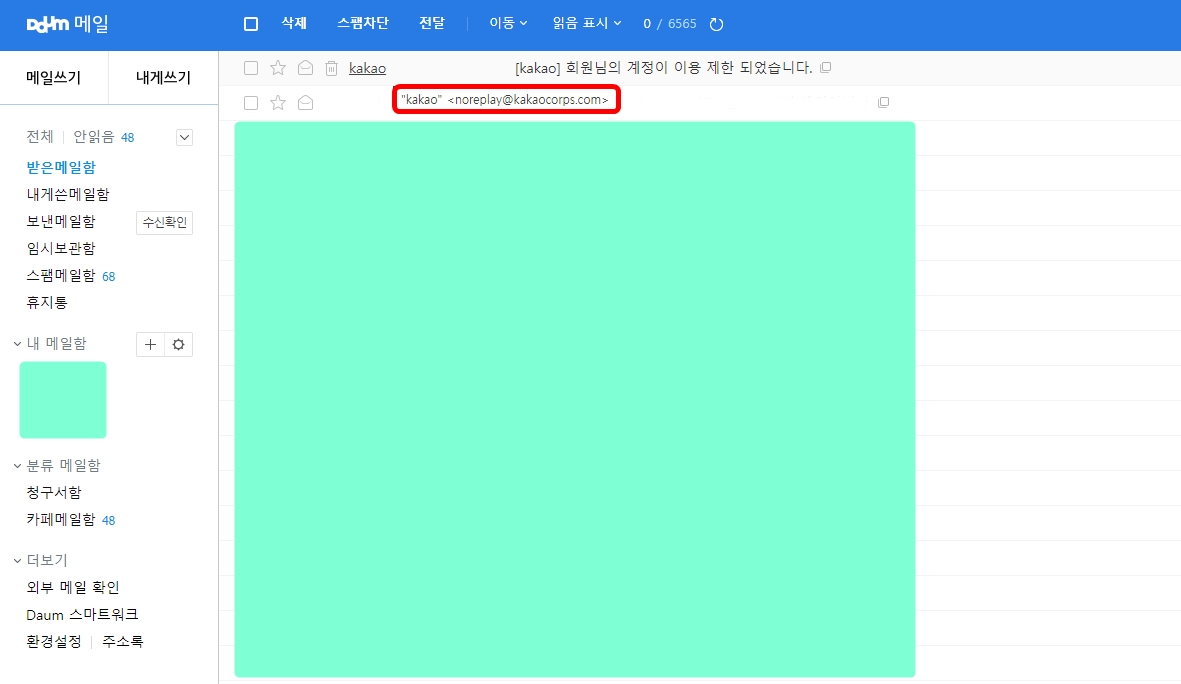The width and height of the screenshot is (1181, 684).
Task: Open 내게쓰기 to write to self
Action: tap(163, 77)
